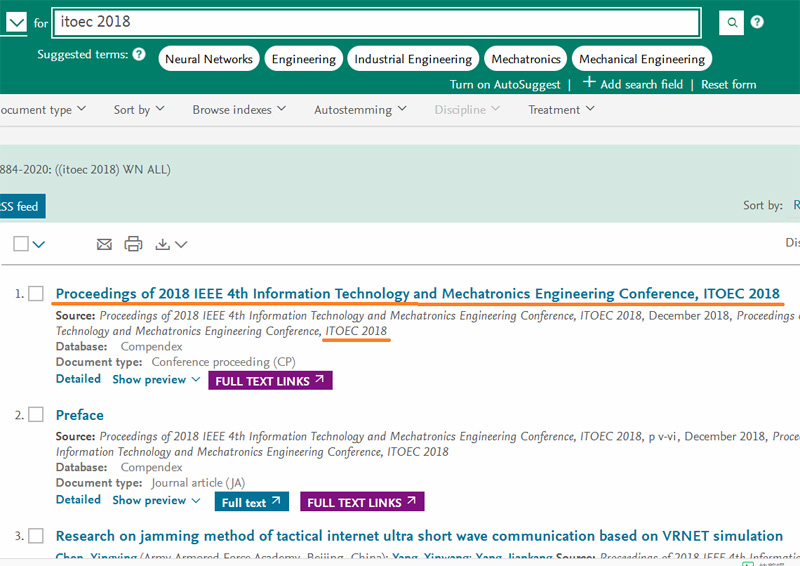The image size is (800, 566).
Task: Open Sort by filter dropdown
Action: pos(139,110)
